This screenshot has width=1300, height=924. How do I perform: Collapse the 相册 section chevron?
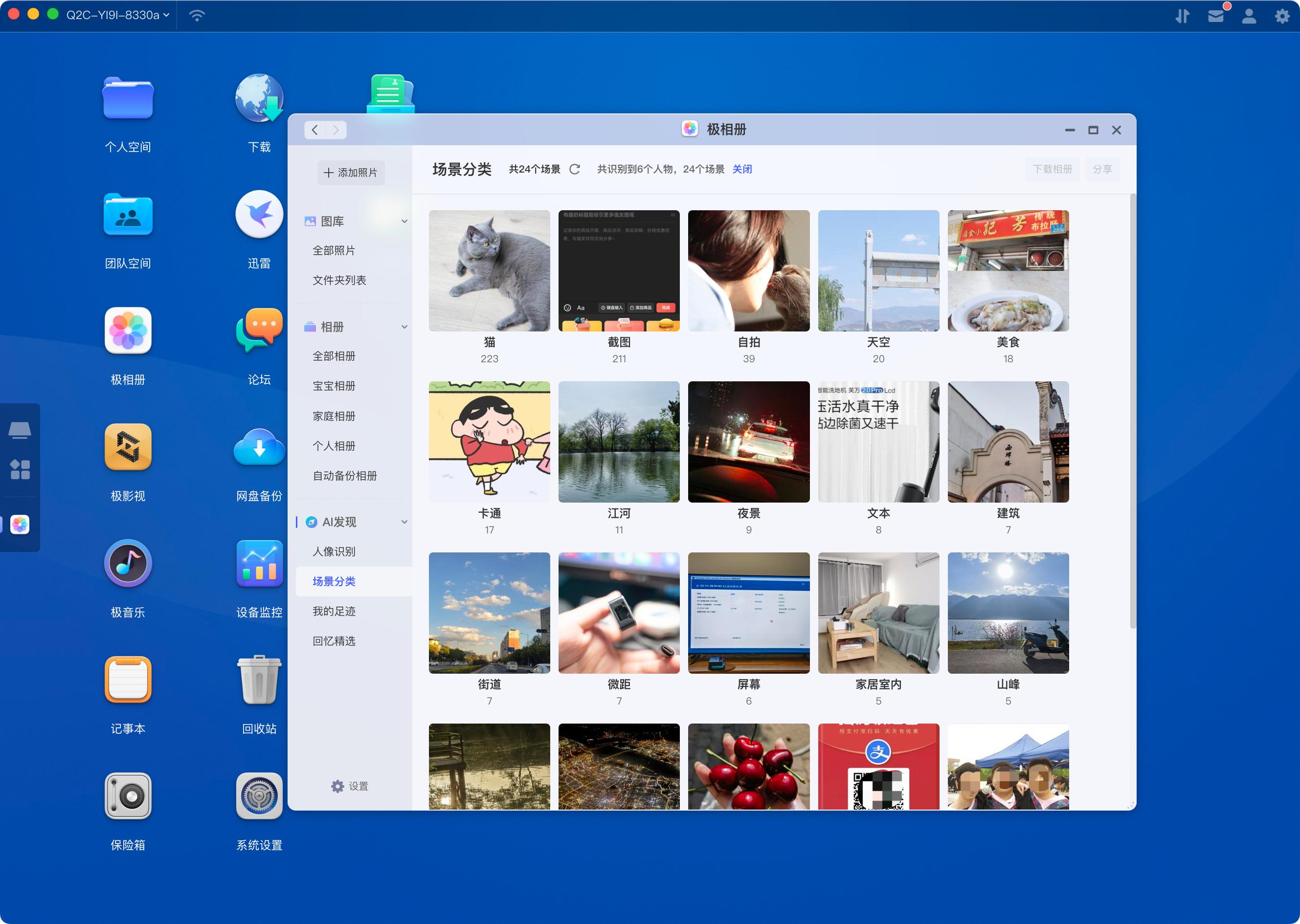coord(404,327)
